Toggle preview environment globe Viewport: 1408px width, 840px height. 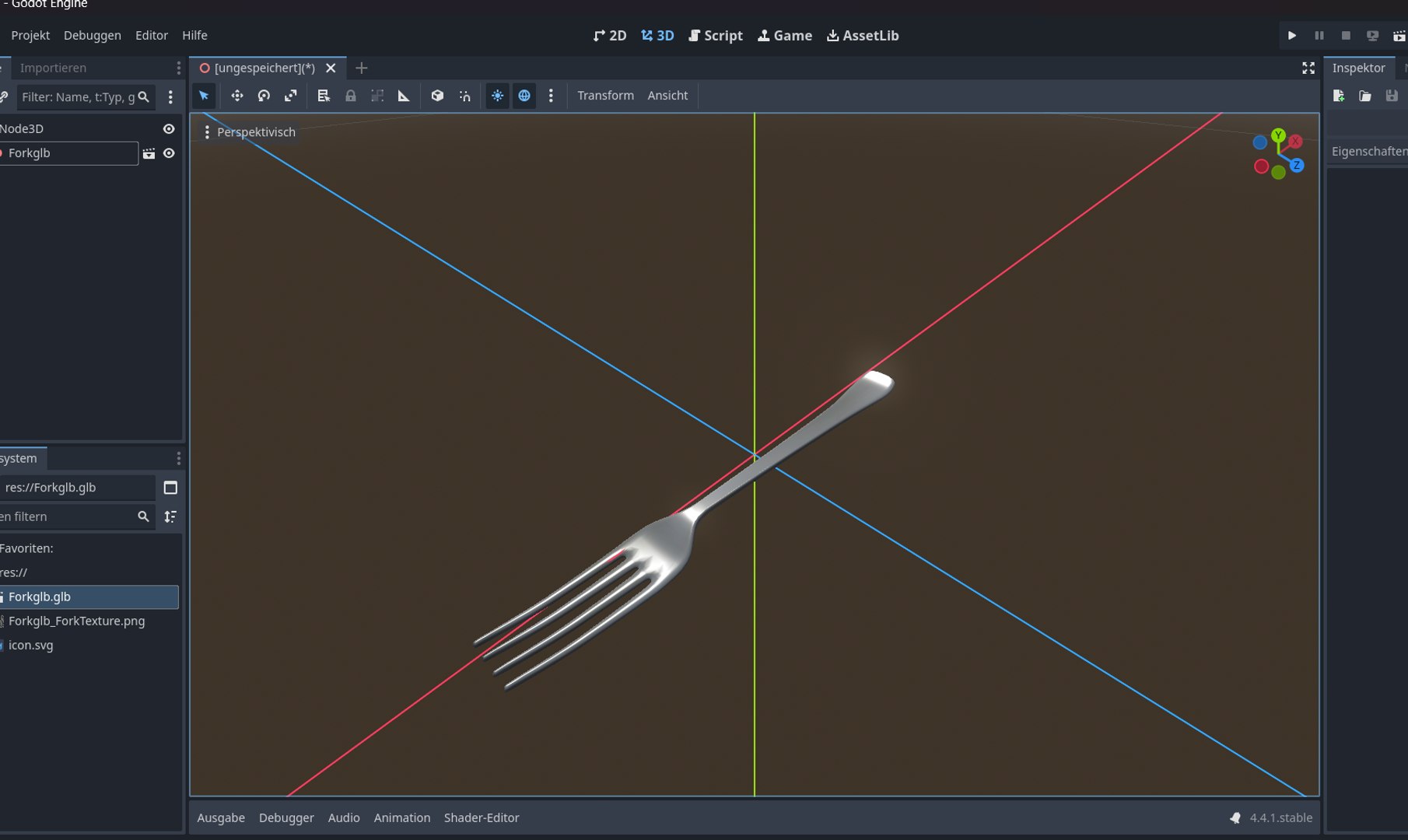tap(524, 96)
